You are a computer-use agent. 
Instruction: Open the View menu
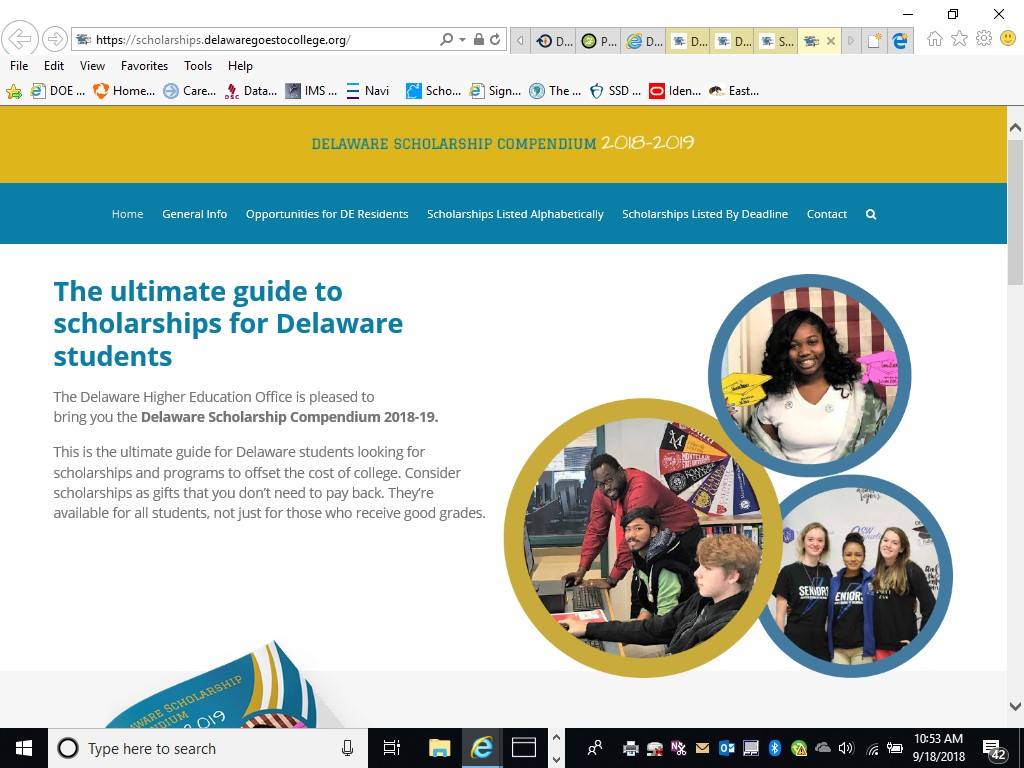click(92, 66)
